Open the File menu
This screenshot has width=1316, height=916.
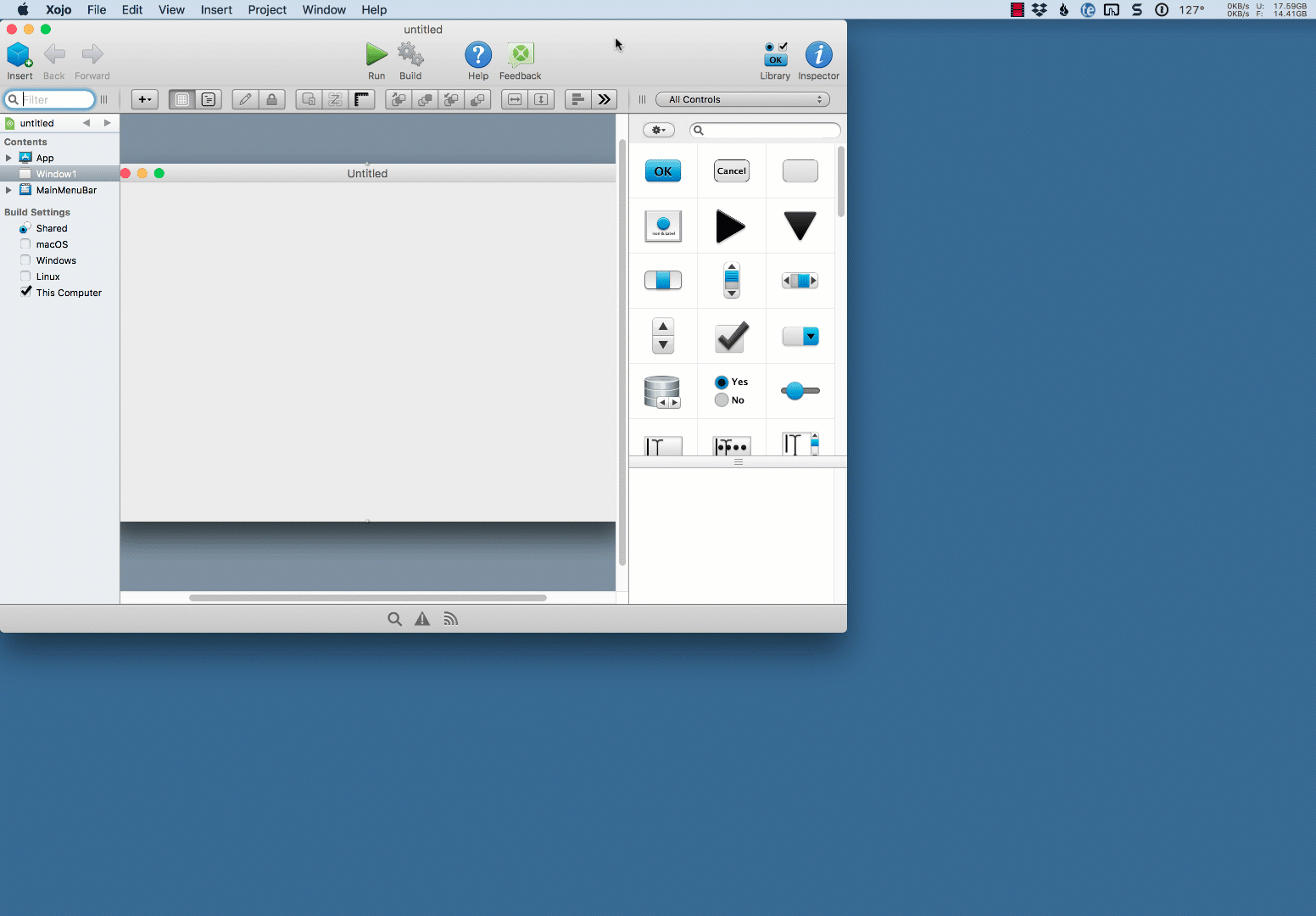coord(97,10)
